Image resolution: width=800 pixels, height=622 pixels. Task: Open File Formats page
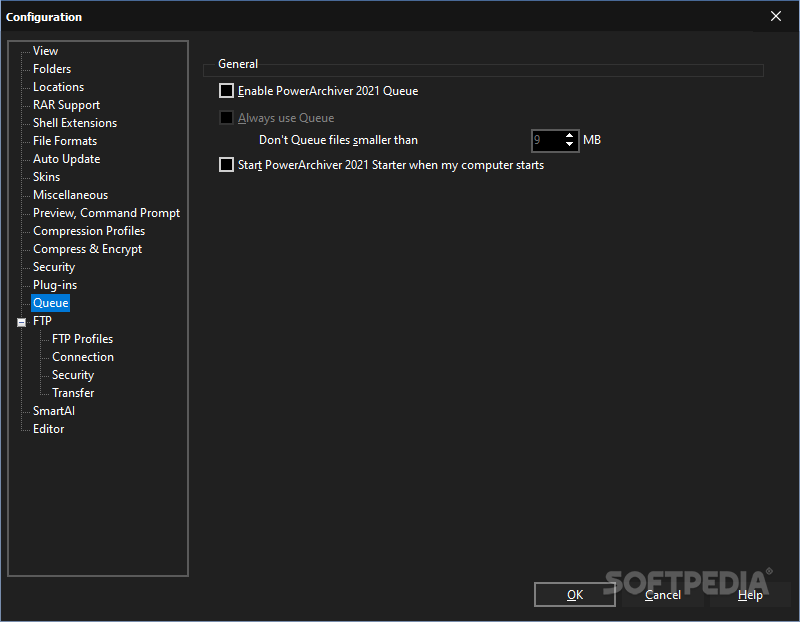pyautogui.click(x=65, y=141)
